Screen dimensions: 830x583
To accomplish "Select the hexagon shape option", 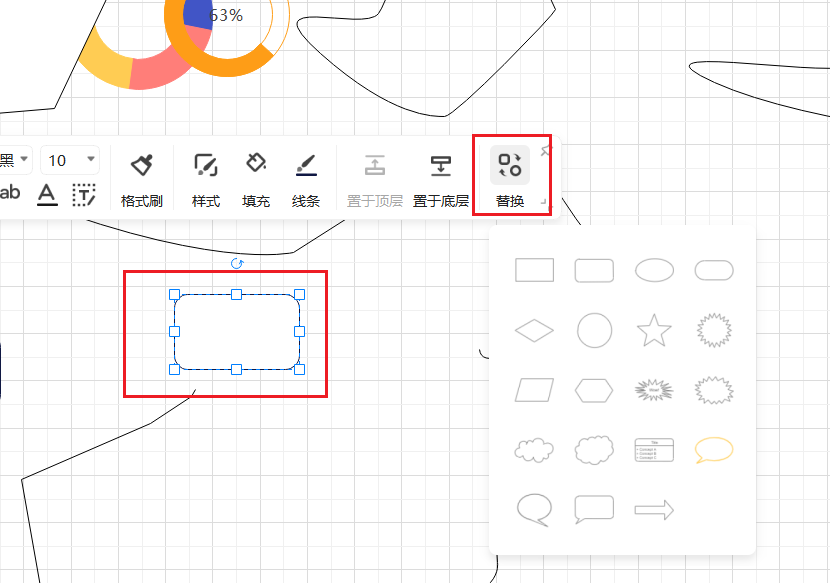I will tap(594, 390).
